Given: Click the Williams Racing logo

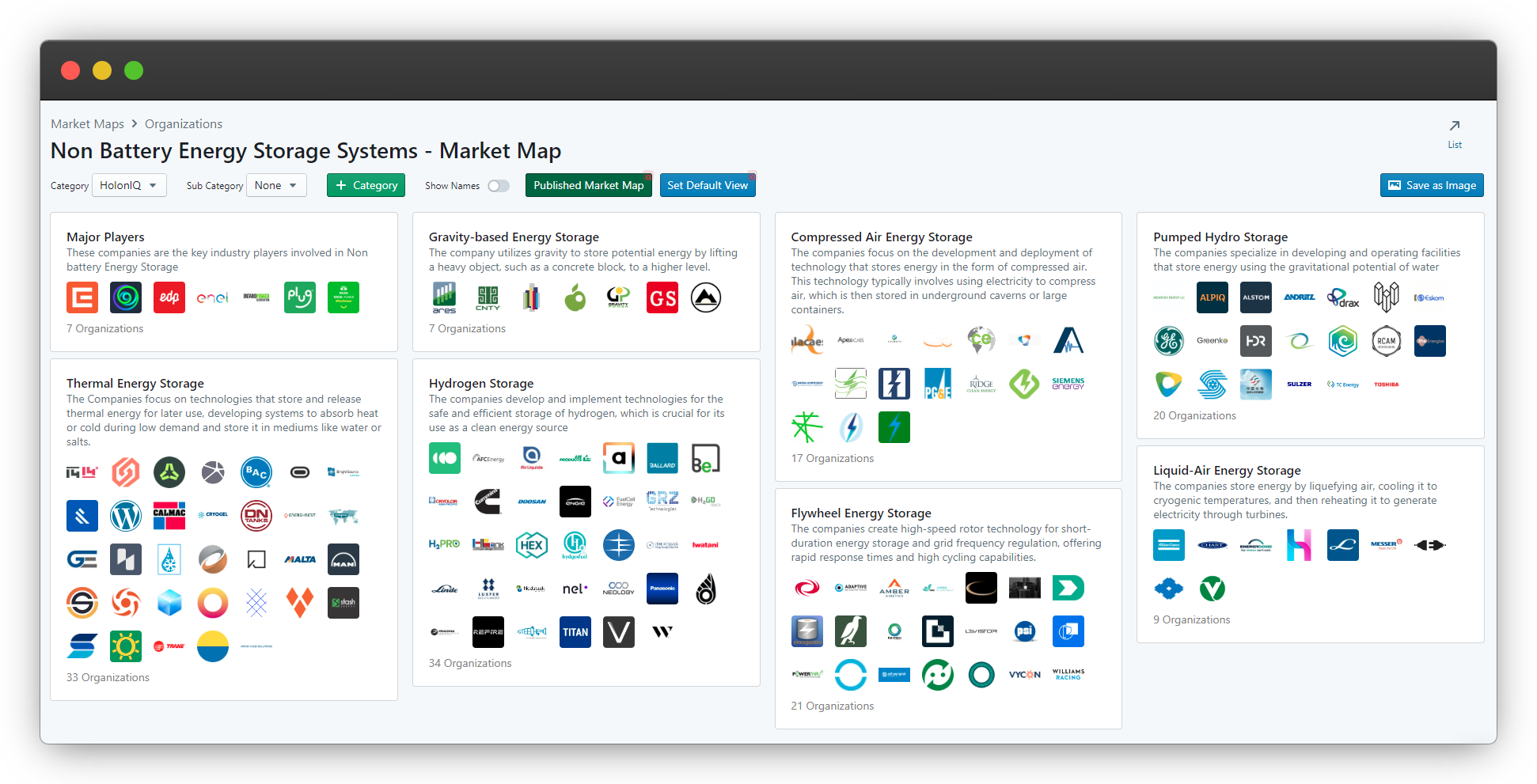Looking at the screenshot, I should tap(1068, 675).
